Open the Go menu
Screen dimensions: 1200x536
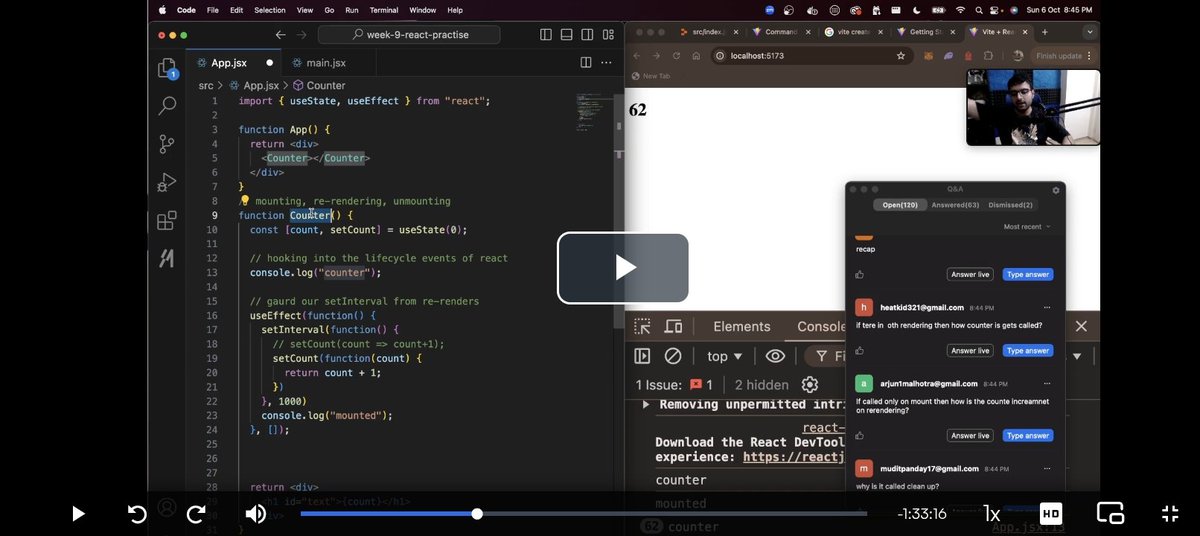(x=329, y=10)
